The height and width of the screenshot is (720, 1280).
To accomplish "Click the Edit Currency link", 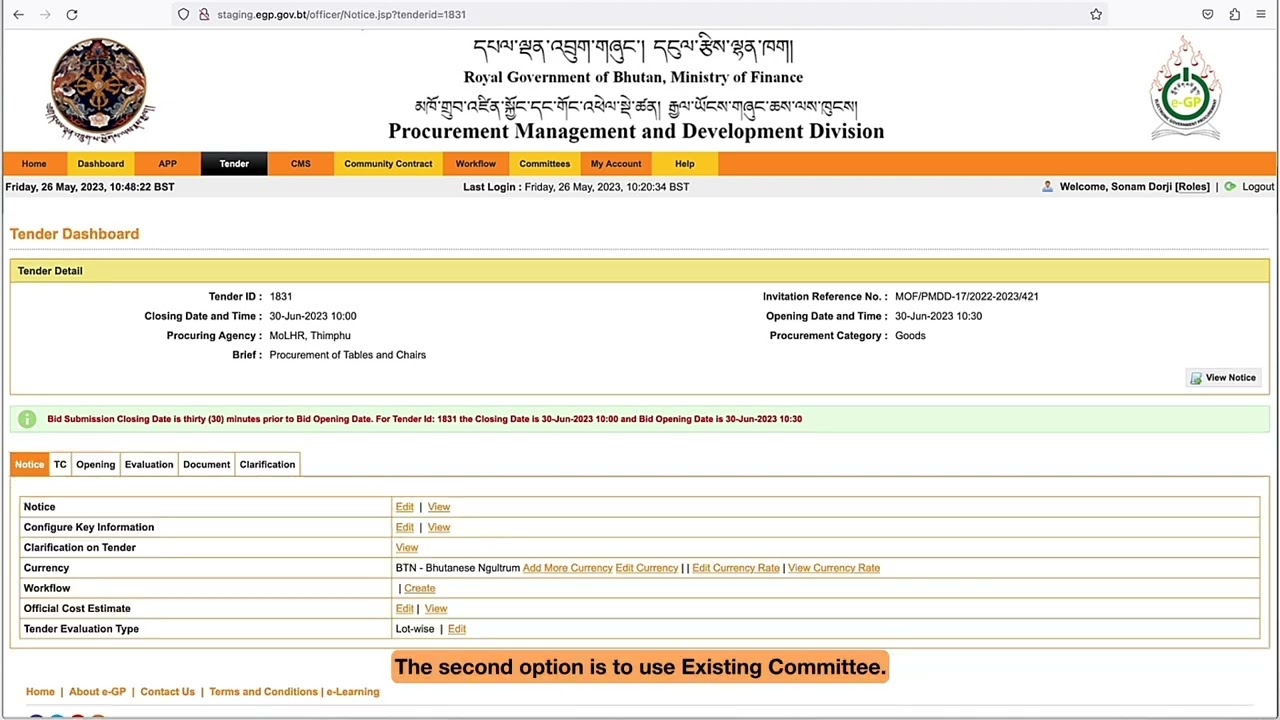I will pos(647,568).
